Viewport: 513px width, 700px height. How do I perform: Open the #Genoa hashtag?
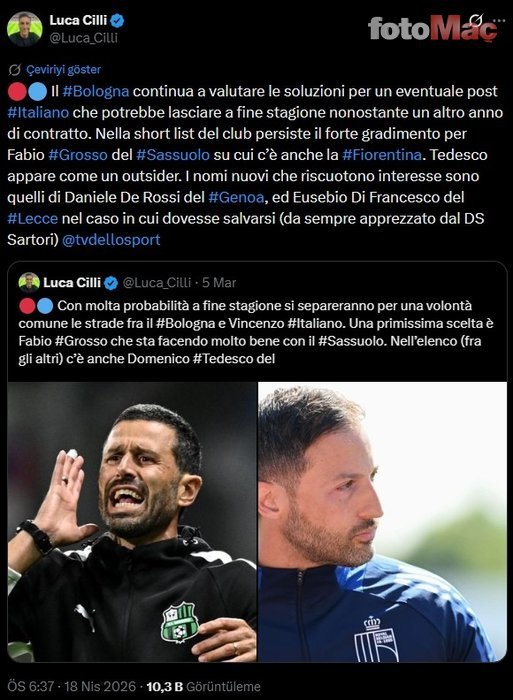236,197
